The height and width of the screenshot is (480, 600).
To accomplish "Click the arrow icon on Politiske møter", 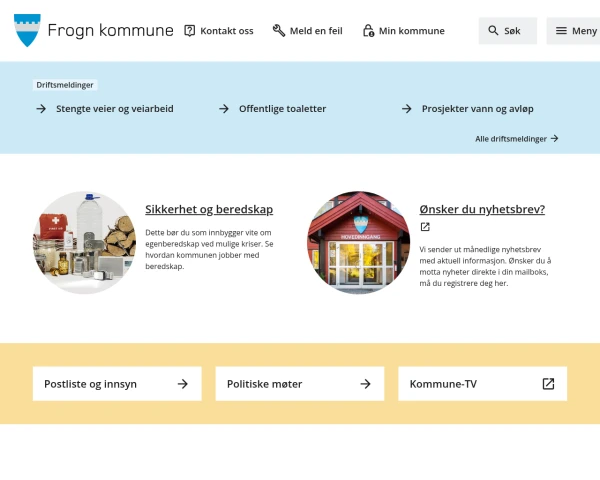I will [x=365, y=384].
